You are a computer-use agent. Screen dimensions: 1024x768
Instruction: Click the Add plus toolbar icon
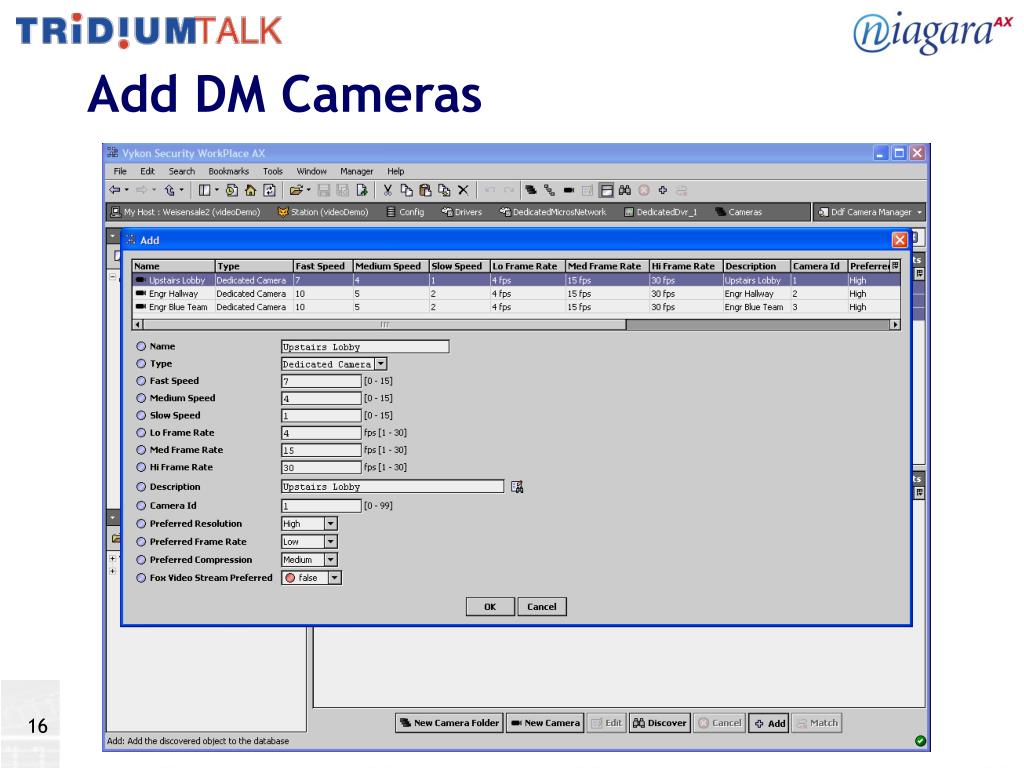pyautogui.click(x=663, y=190)
